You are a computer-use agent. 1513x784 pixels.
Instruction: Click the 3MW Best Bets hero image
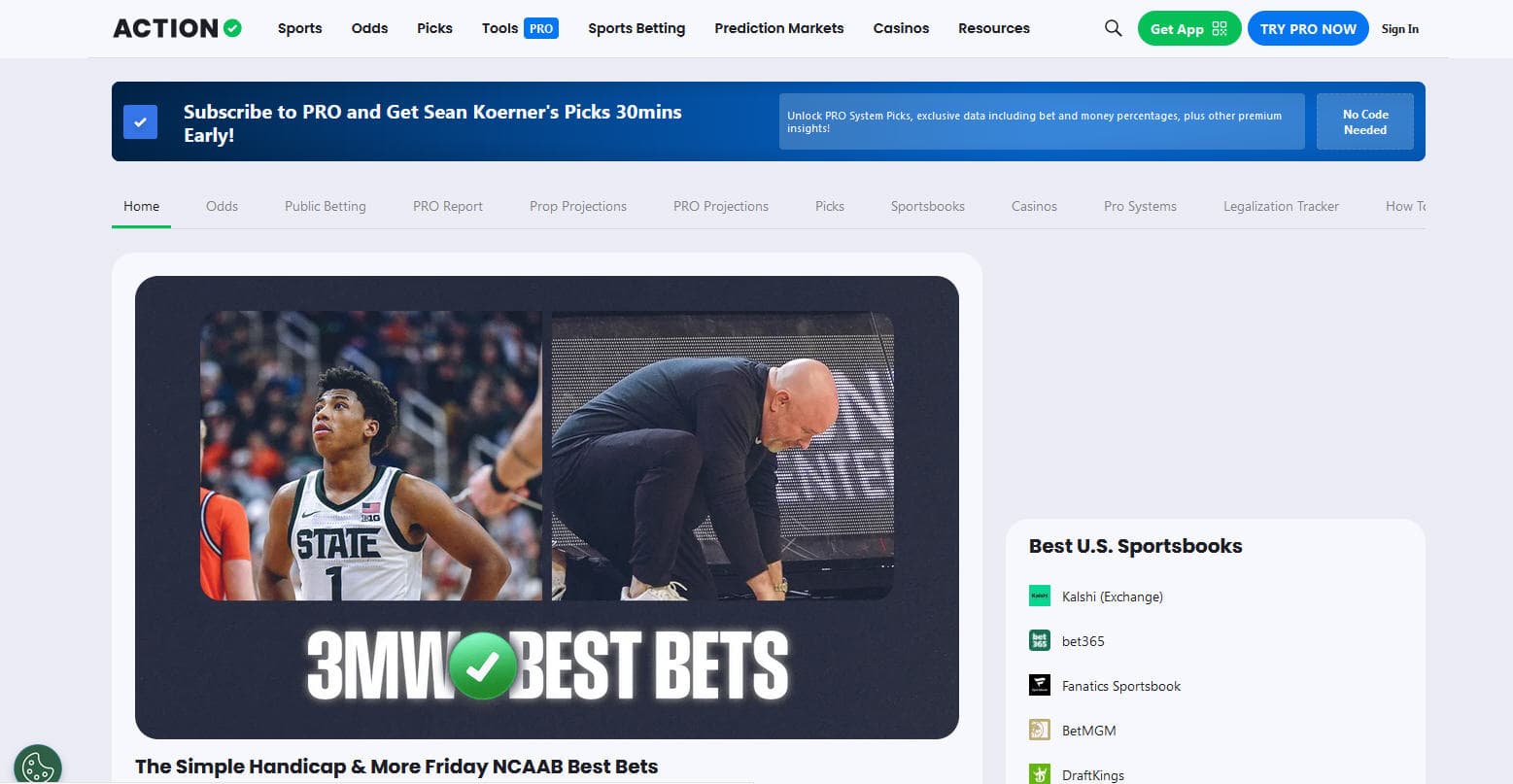pyautogui.click(x=546, y=505)
